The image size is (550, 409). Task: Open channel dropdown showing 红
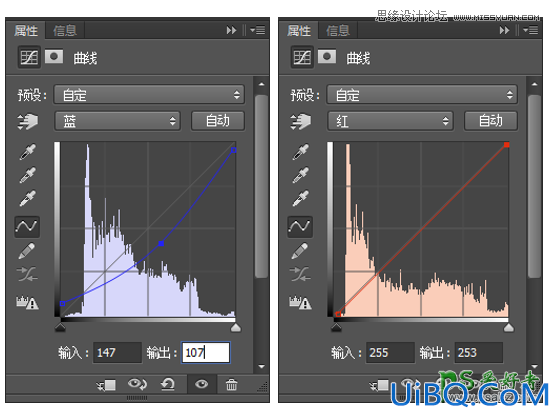(390, 121)
